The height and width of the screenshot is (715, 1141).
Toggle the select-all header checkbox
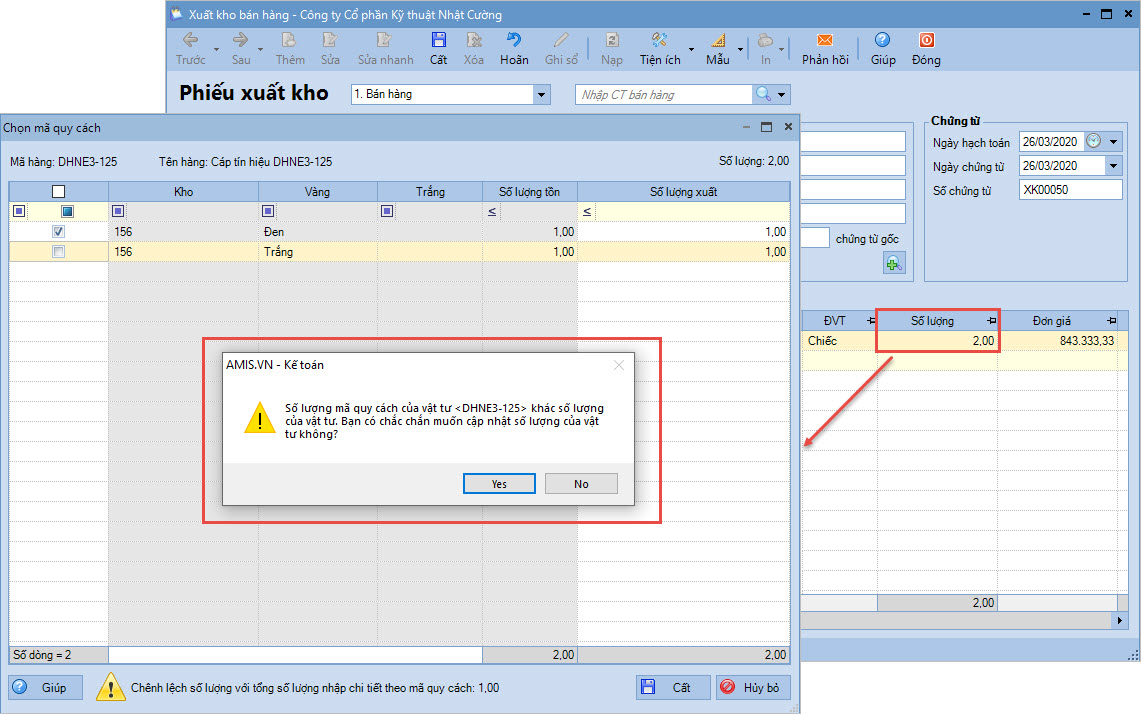[58, 191]
